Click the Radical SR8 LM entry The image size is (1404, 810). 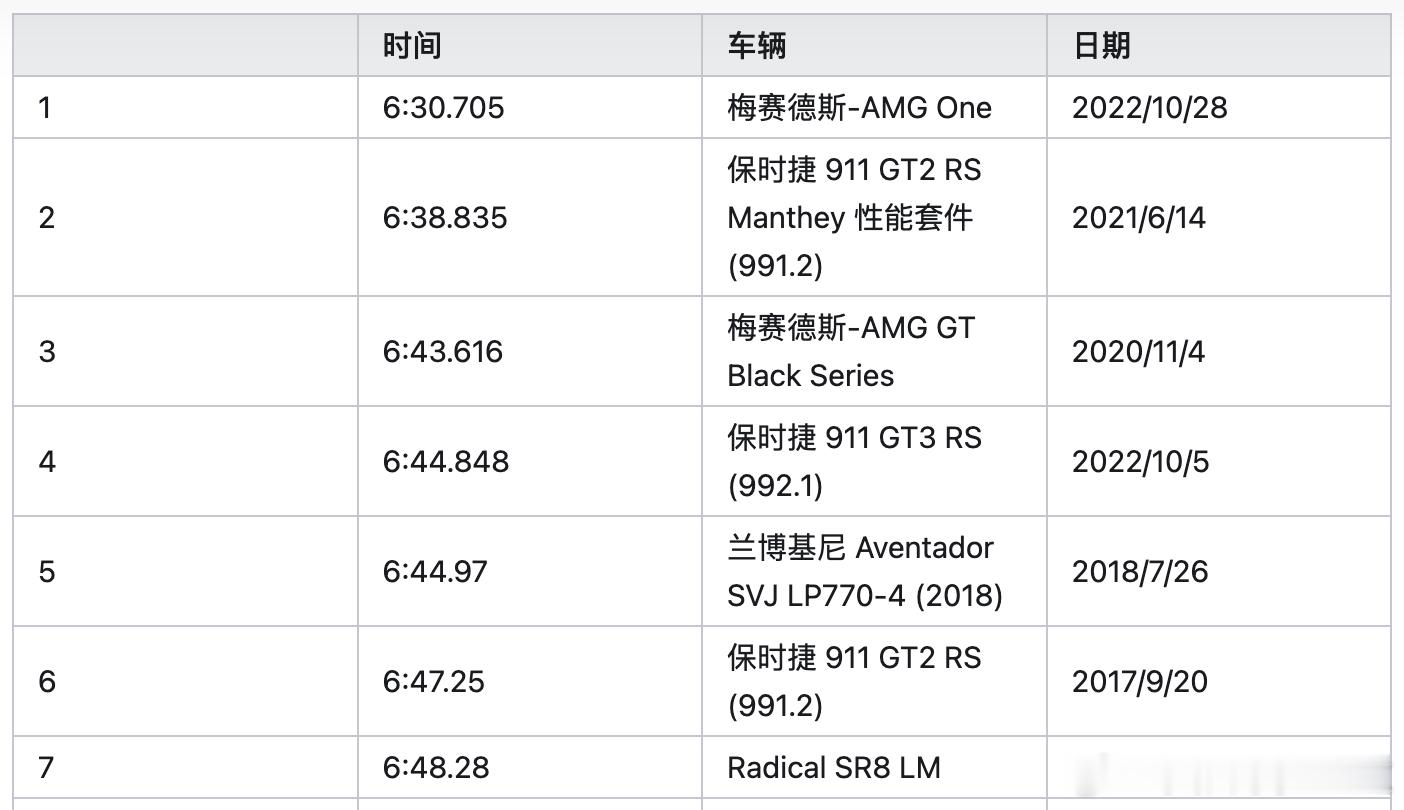[834, 768]
